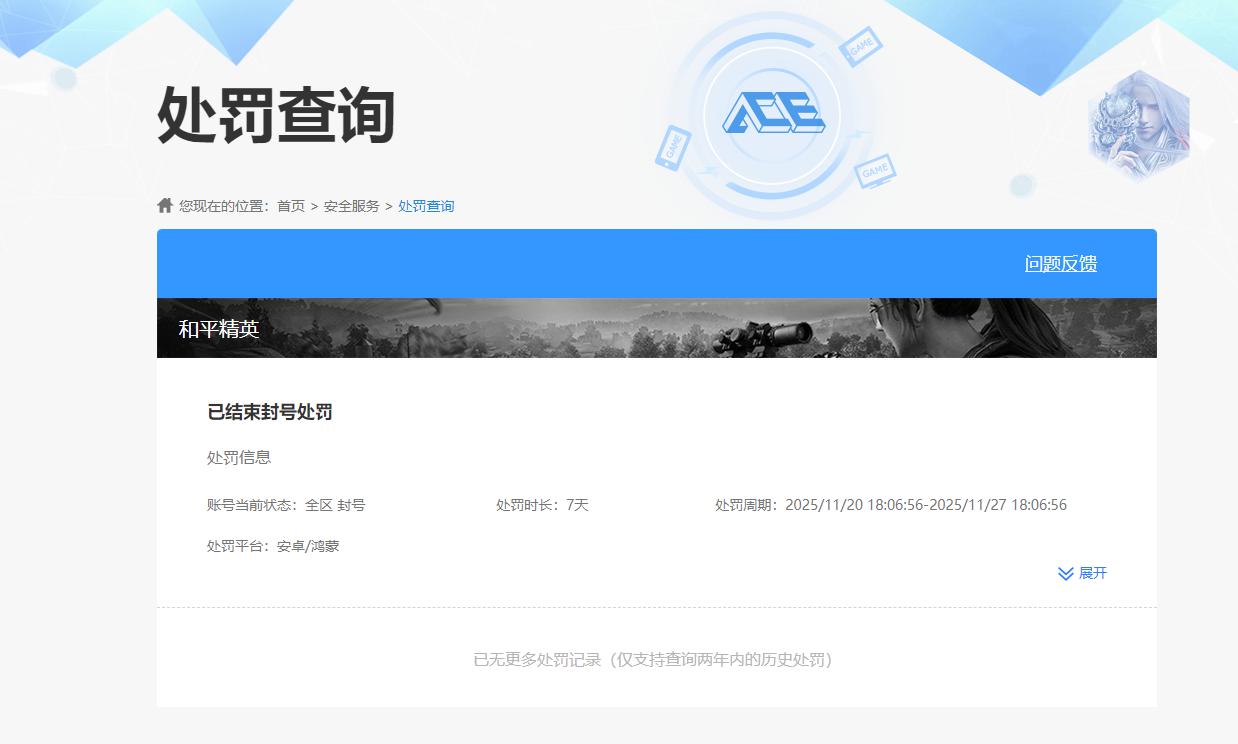Select the 处罚查询 breadcrumb entry
This screenshot has width=1238, height=744.
(x=426, y=206)
